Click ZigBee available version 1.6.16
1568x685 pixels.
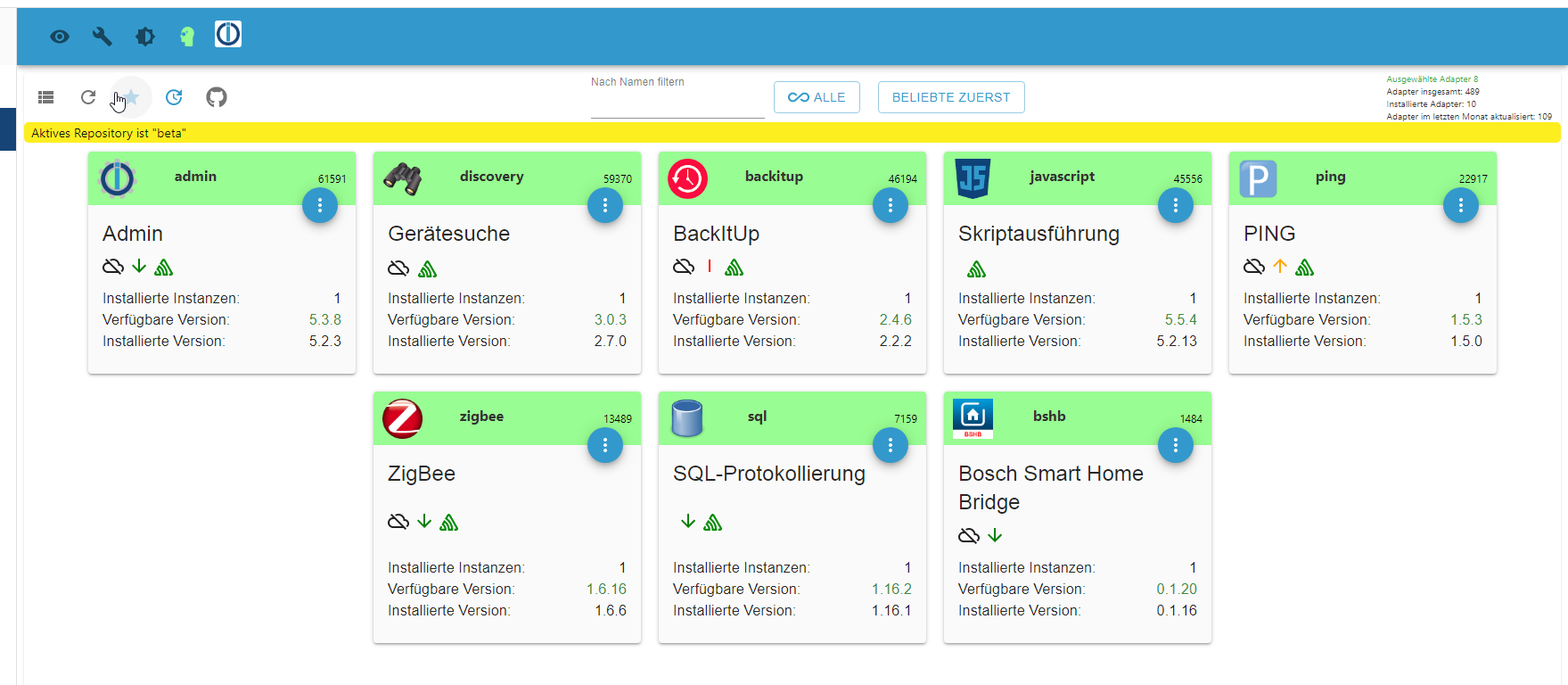pos(607,589)
